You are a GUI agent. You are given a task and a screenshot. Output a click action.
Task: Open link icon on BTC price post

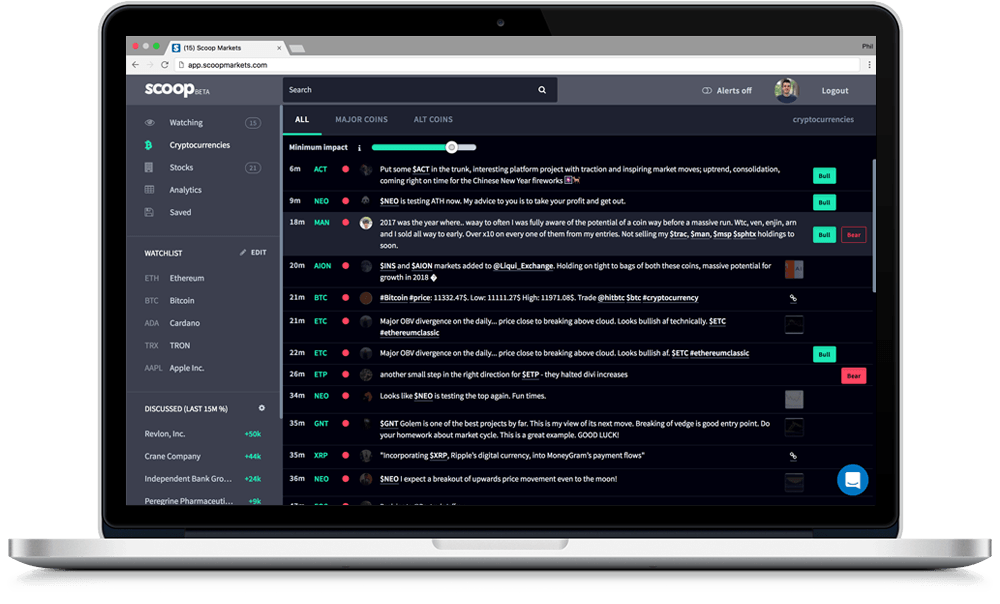click(x=793, y=298)
